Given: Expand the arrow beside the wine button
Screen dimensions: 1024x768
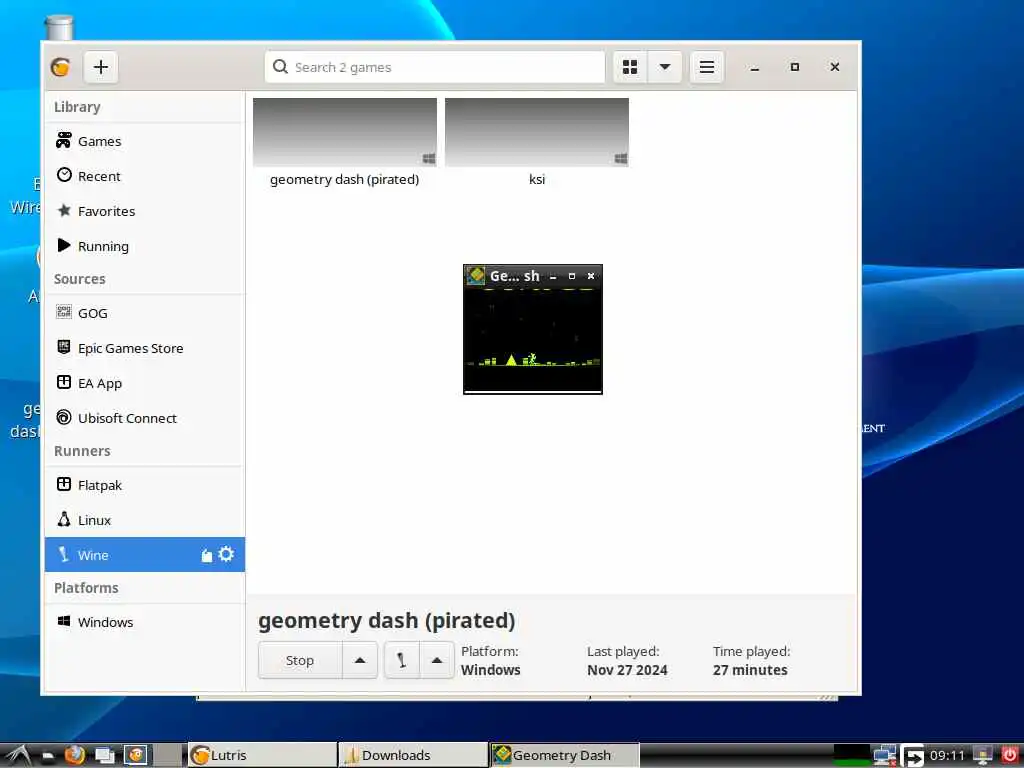Looking at the screenshot, I should click(x=437, y=660).
